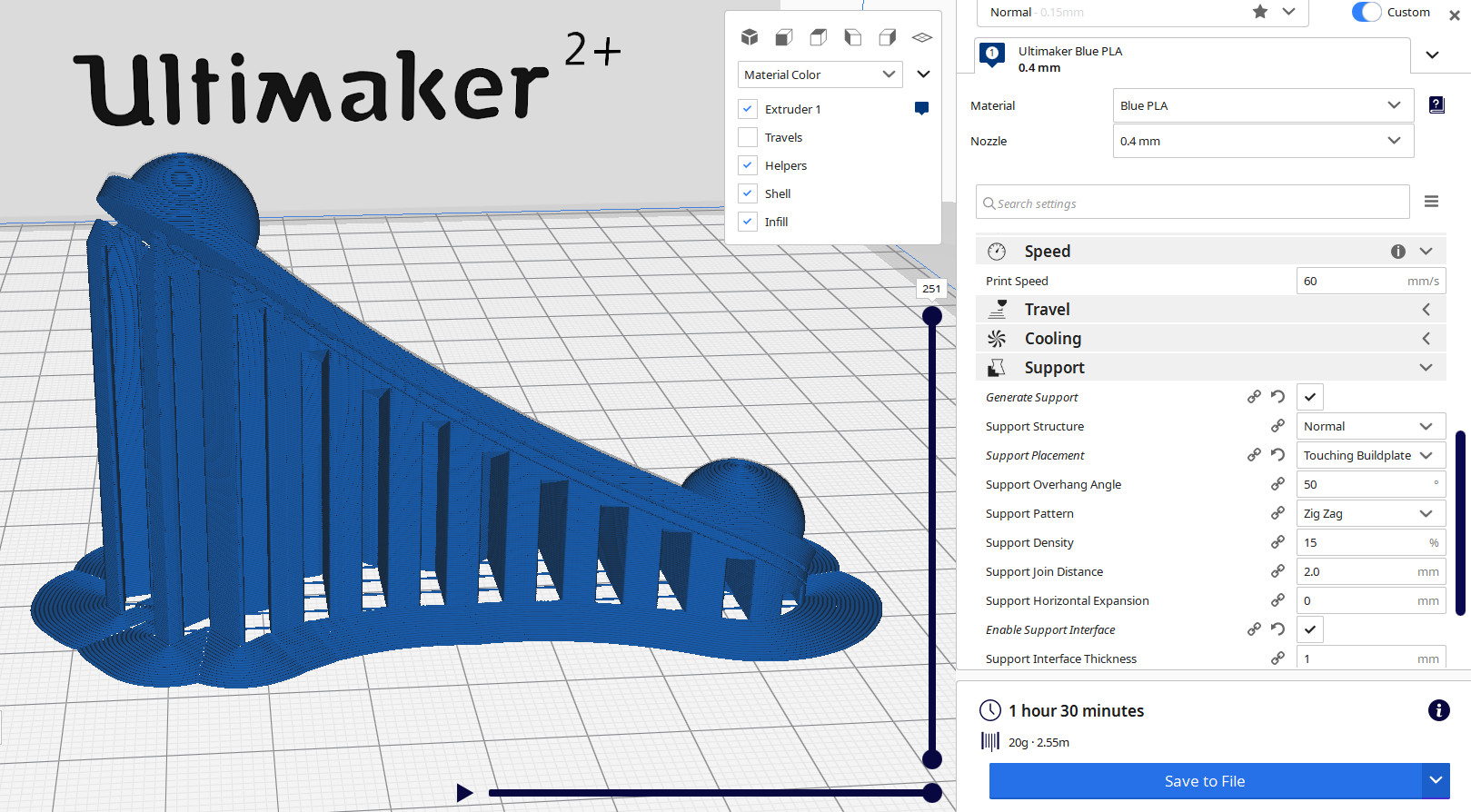Click the Save to File button
This screenshot has height=812, width=1471.
[1205, 781]
